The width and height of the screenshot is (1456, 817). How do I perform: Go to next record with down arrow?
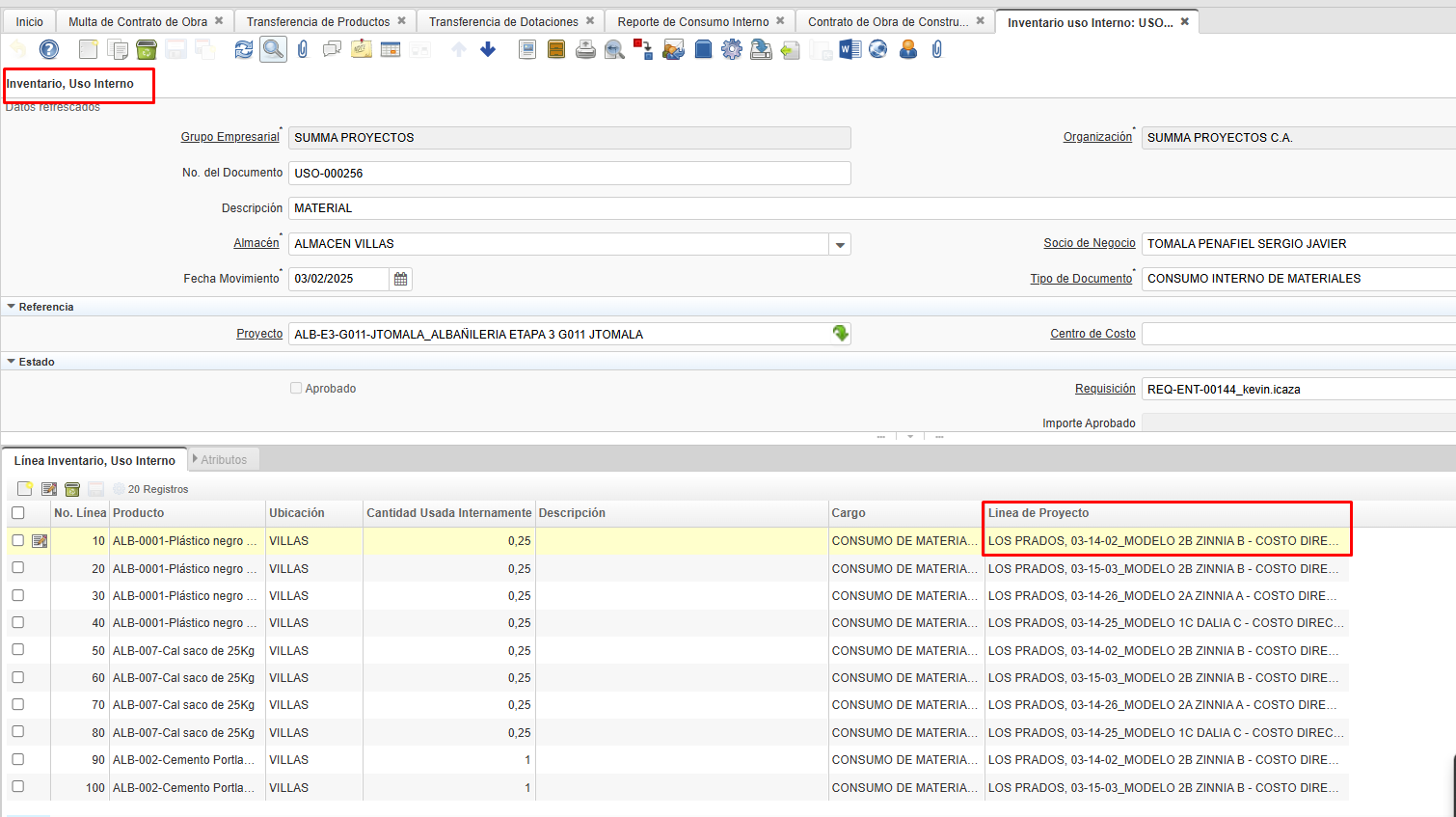(488, 49)
